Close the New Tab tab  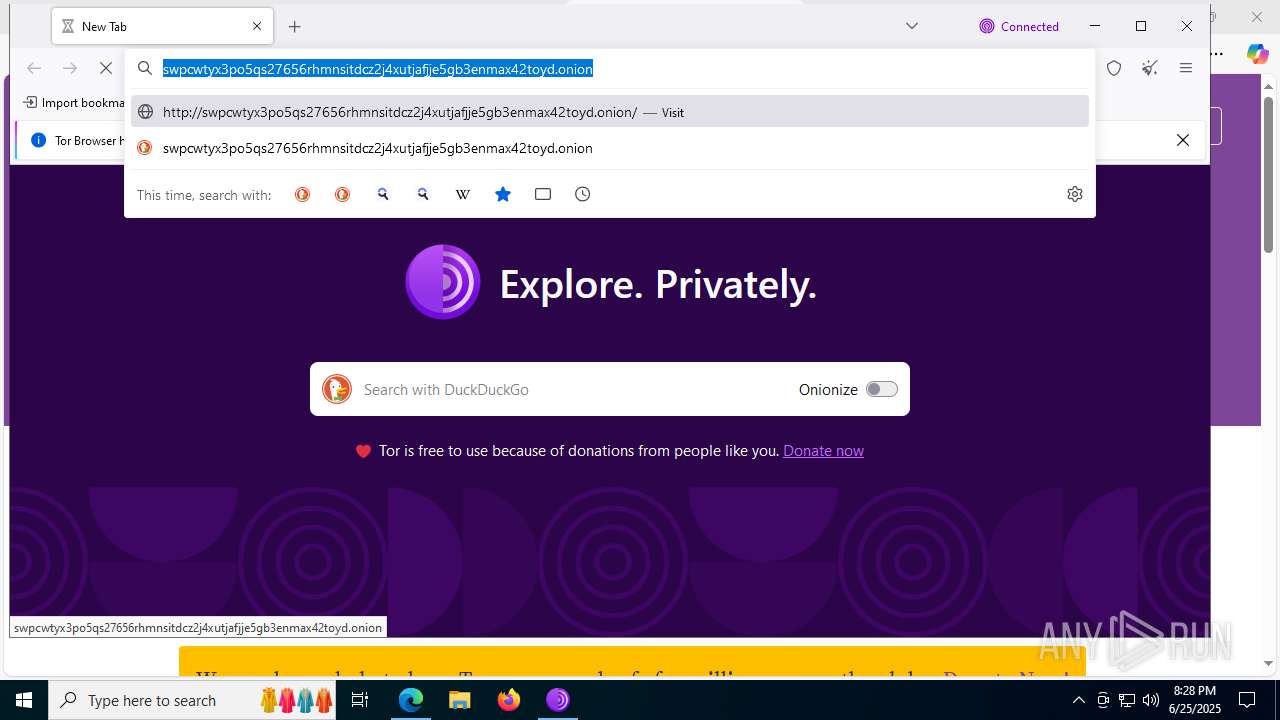point(257,26)
